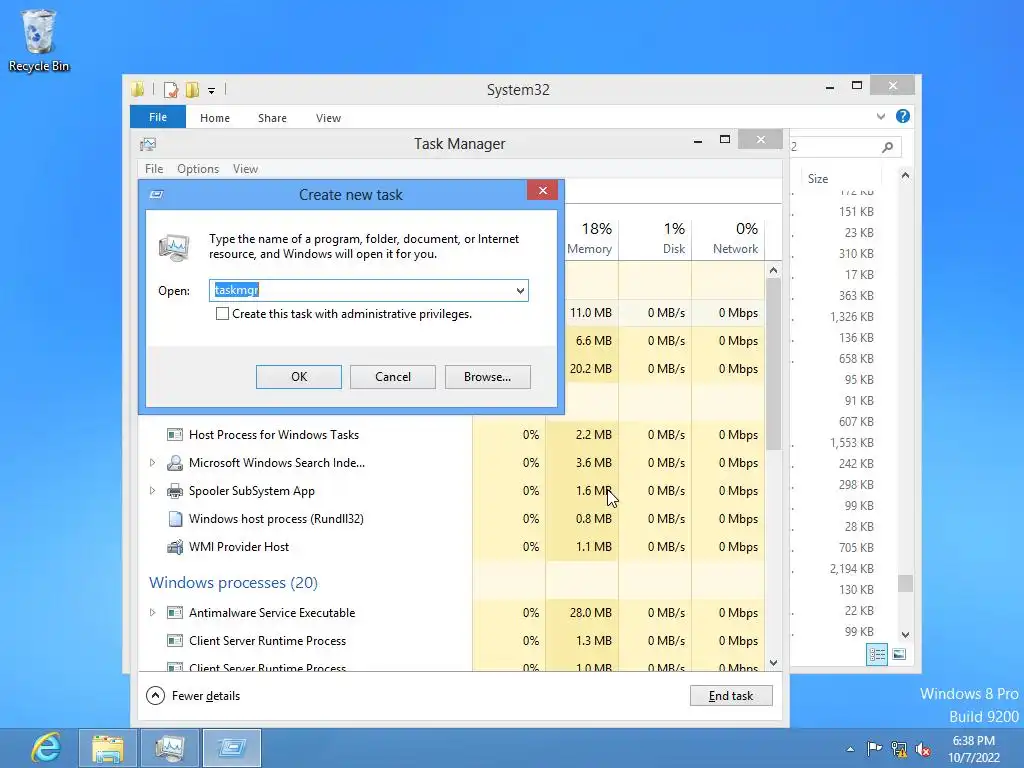This screenshot has height=768, width=1024.
Task: Click the Explorer file list scrollbar thumb
Action: click(x=905, y=583)
